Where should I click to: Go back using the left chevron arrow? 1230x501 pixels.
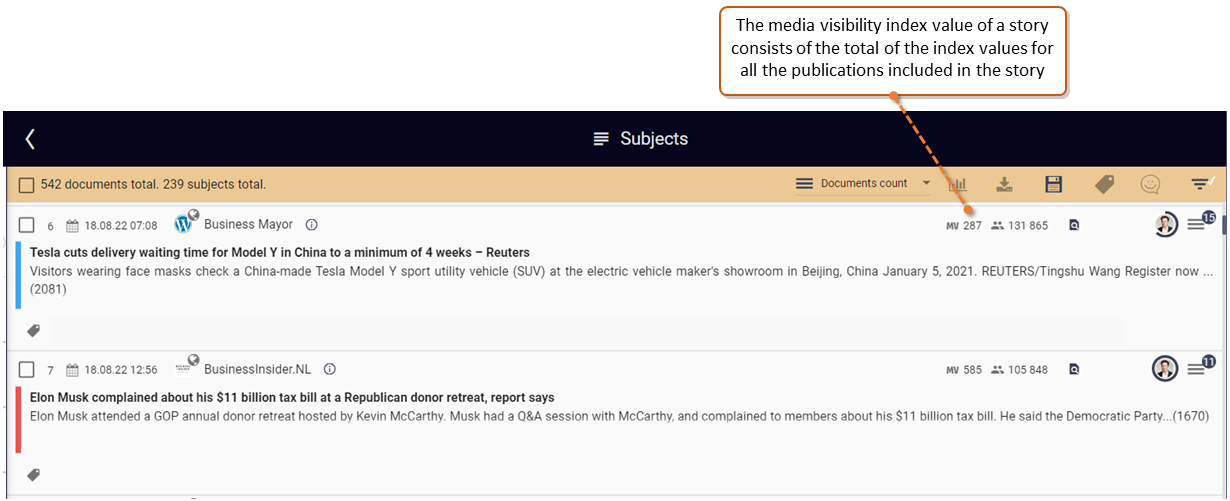point(30,139)
